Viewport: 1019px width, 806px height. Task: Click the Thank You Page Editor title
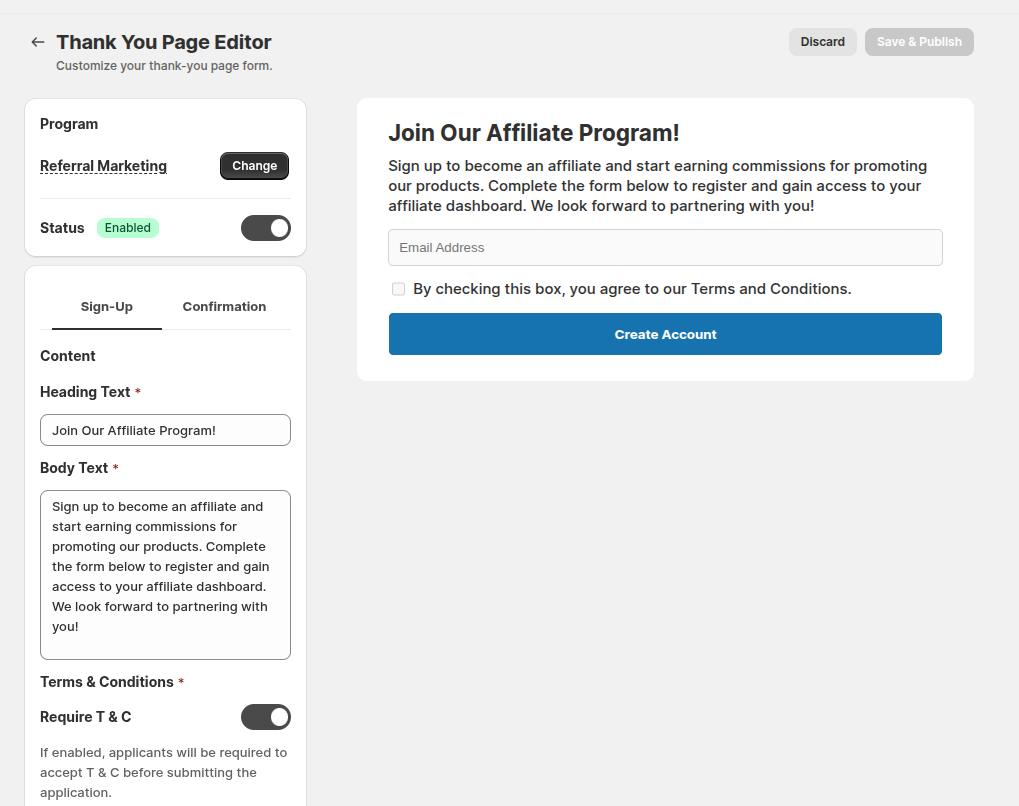click(x=164, y=42)
